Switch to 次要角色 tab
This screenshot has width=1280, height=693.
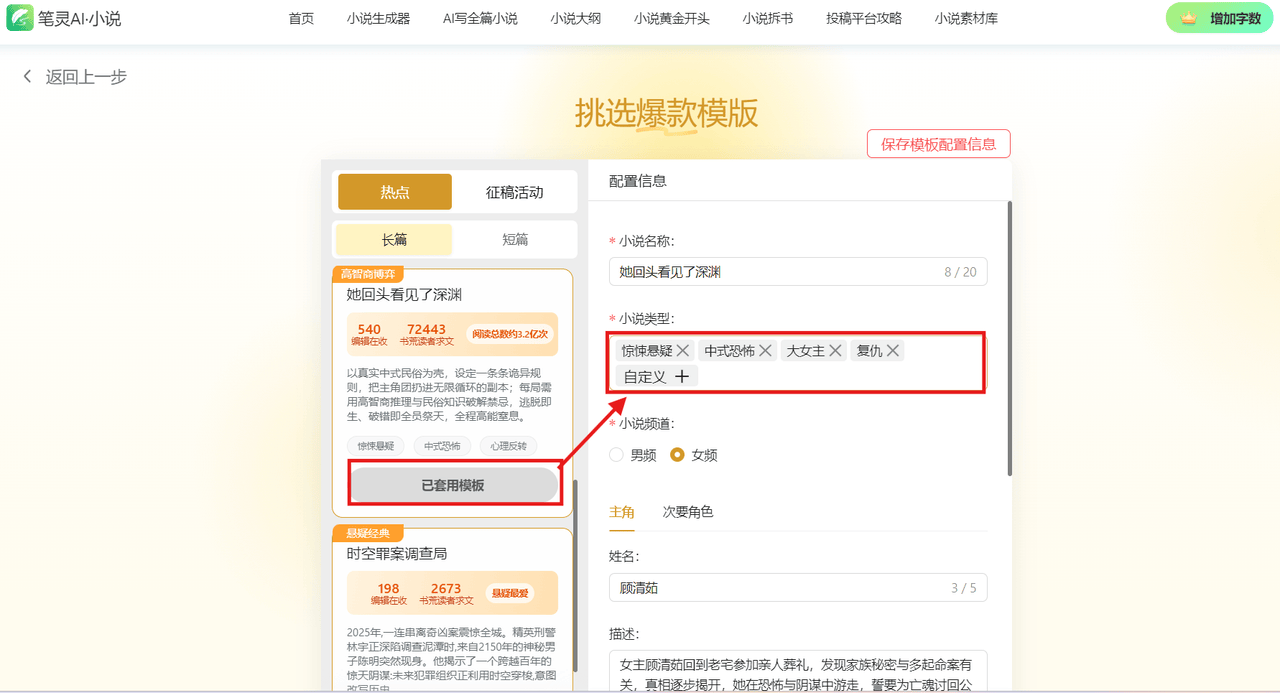coord(688,512)
